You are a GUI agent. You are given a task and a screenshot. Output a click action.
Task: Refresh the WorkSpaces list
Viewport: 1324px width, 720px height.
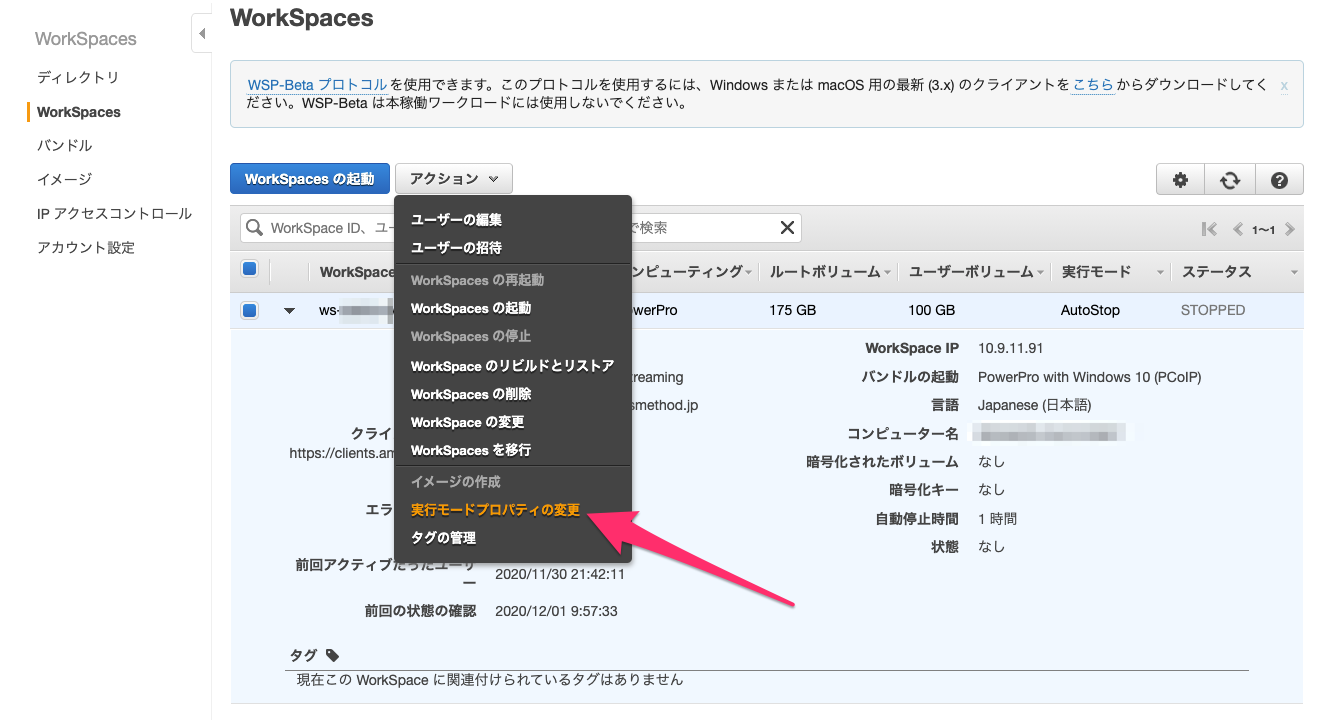coord(1230,180)
